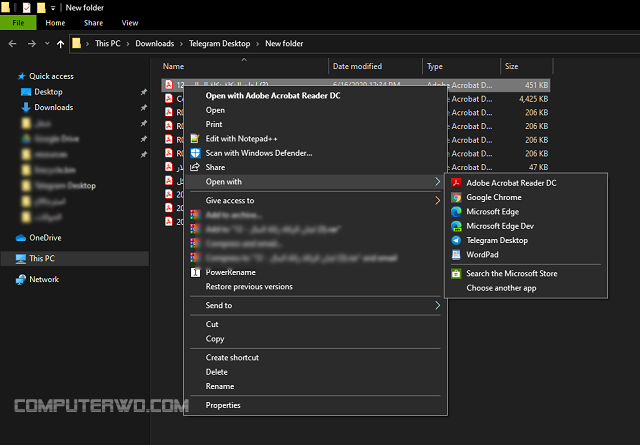
Task: Open Properties from the context menu
Action: 223,405
